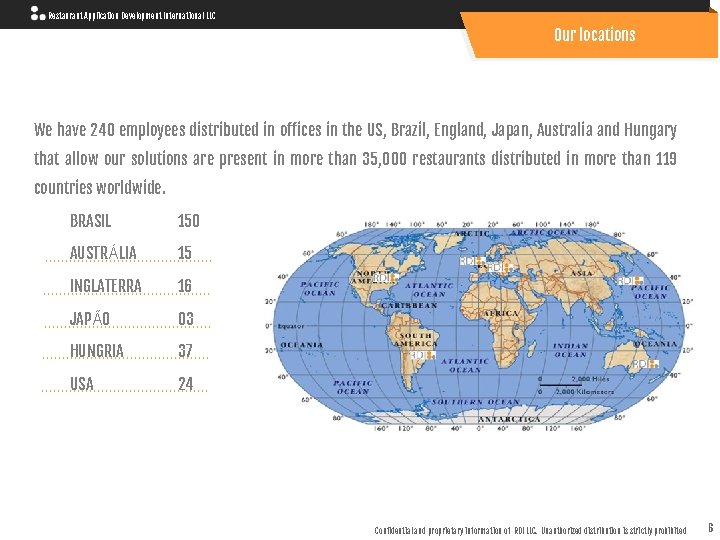
Task: Click the 'AUSTRÁLIA' country label
Action: click(x=103, y=253)
